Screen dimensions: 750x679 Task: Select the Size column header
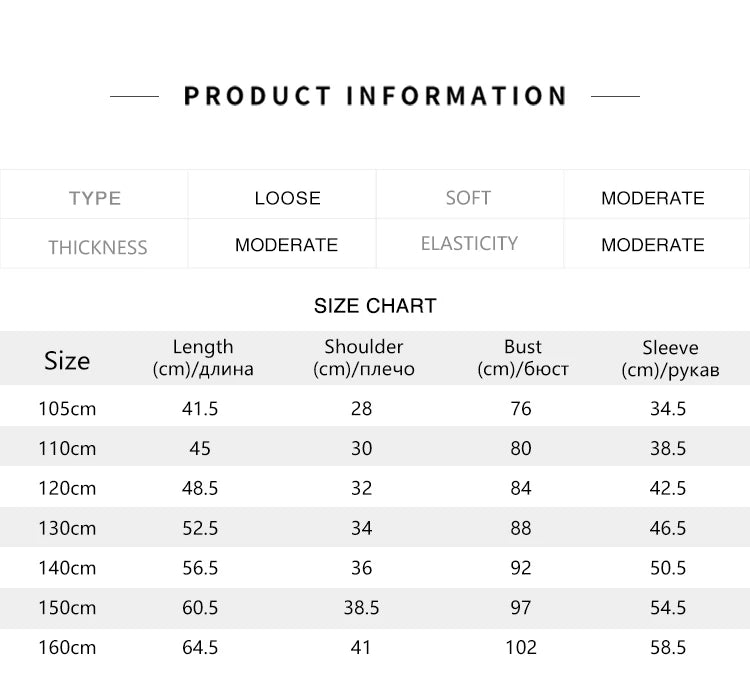pyautogui.click(x=67, y=361)
